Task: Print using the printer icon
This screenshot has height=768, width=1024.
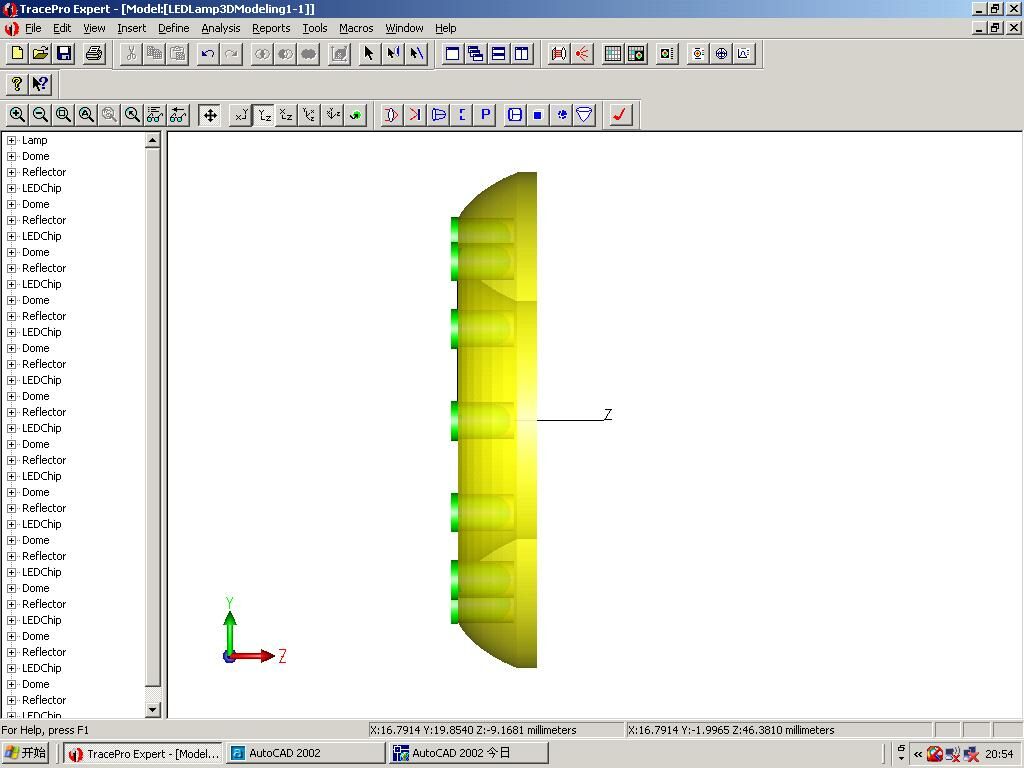Action: coord(94,54)
